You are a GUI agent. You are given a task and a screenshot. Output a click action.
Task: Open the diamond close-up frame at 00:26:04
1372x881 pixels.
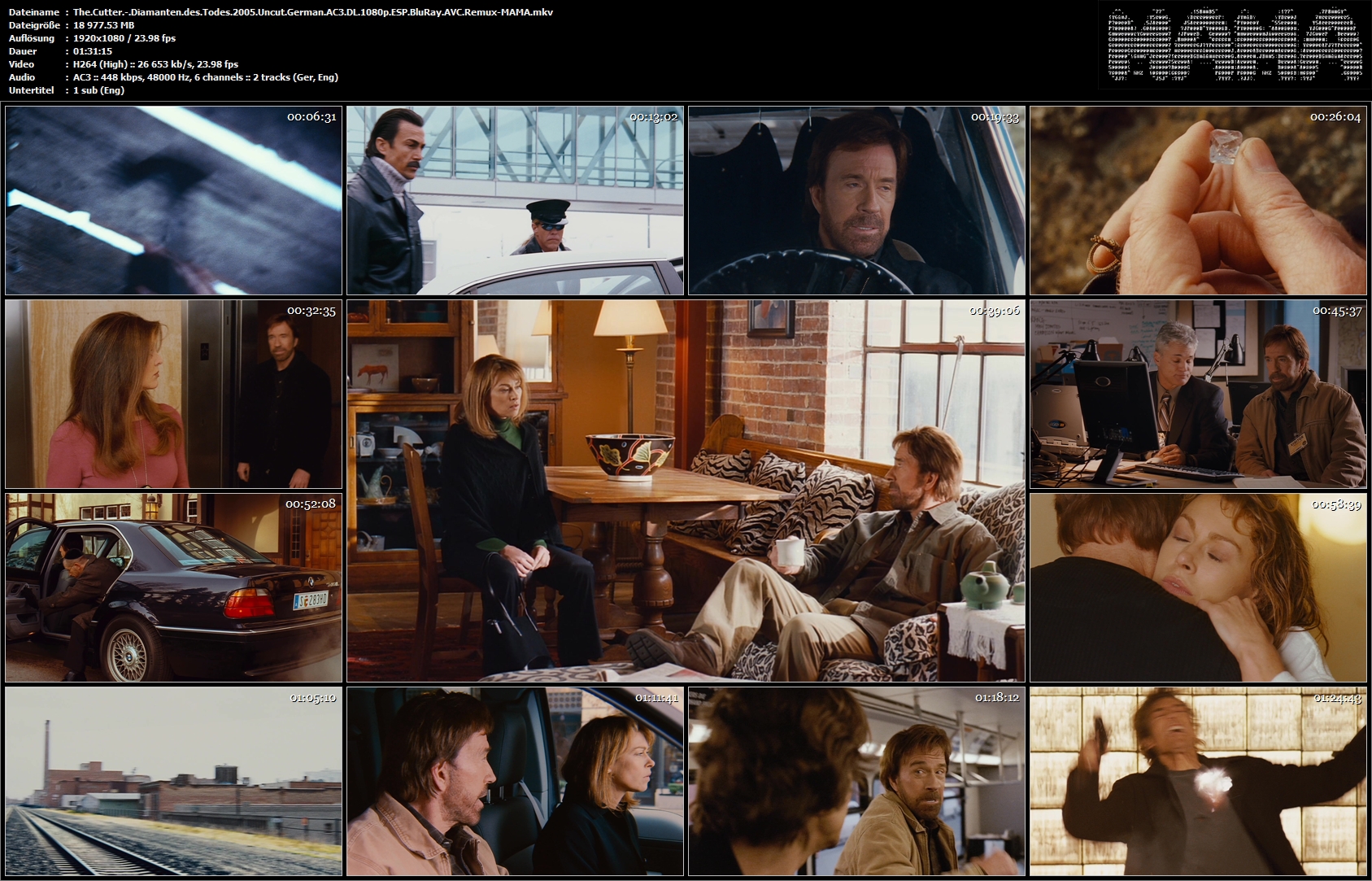[x=1198, y=200]
